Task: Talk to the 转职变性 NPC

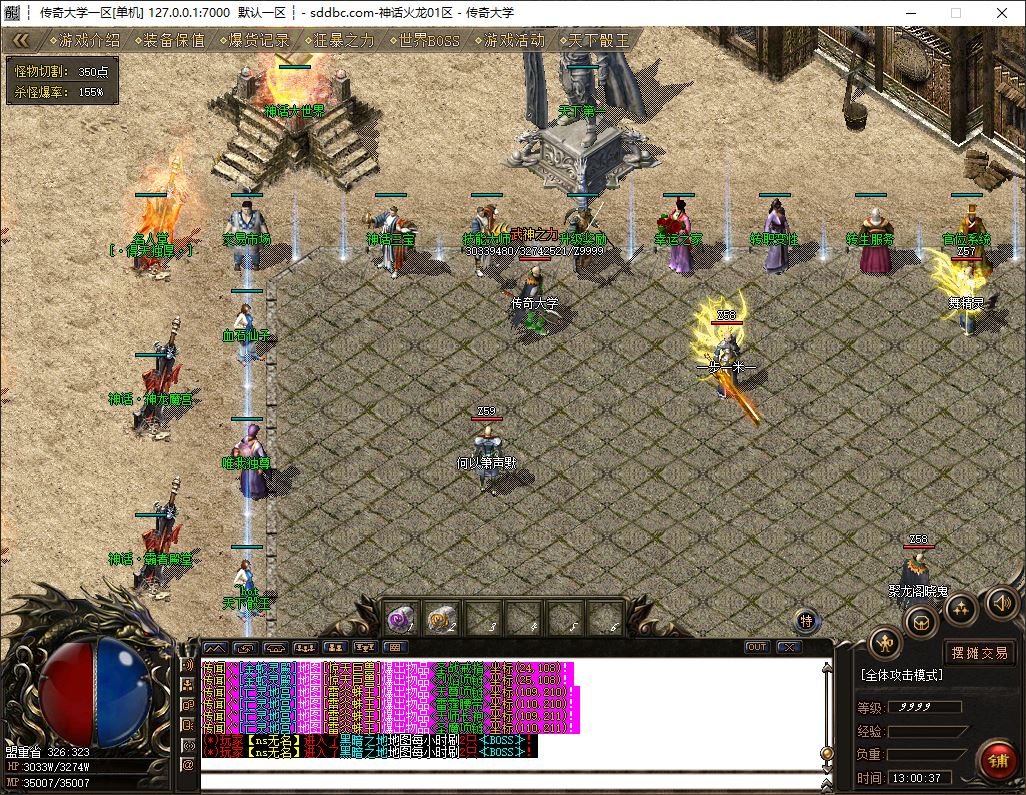Action: [775, 237]
